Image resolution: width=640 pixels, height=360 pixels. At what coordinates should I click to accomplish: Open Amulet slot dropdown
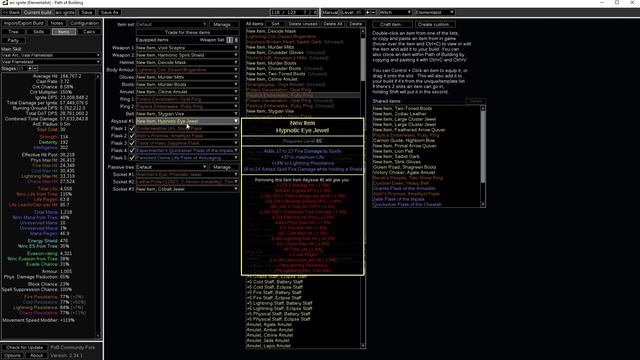tap(187, 92)
